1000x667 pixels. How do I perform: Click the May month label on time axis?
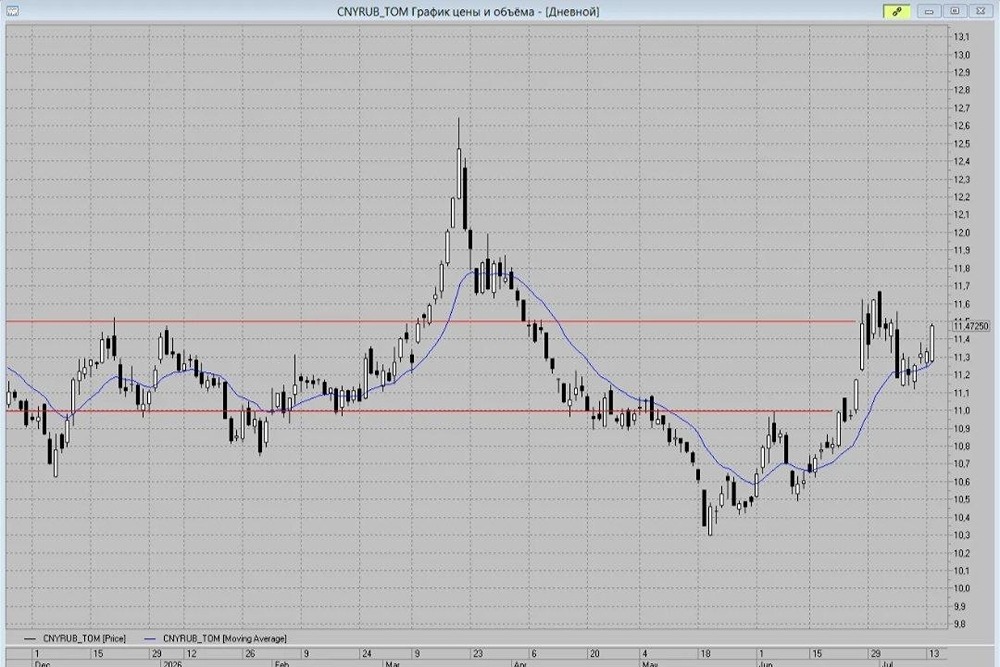pyautogui.click(x=650, y=664)
